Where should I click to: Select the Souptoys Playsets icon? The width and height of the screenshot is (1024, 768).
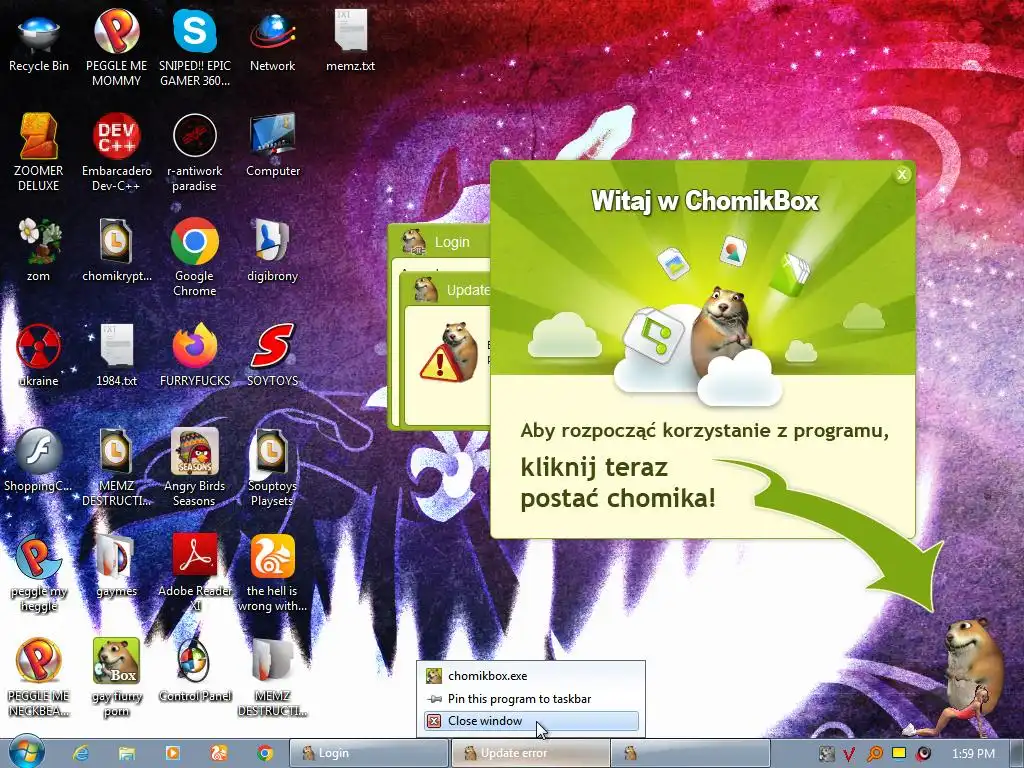point(272,468)
